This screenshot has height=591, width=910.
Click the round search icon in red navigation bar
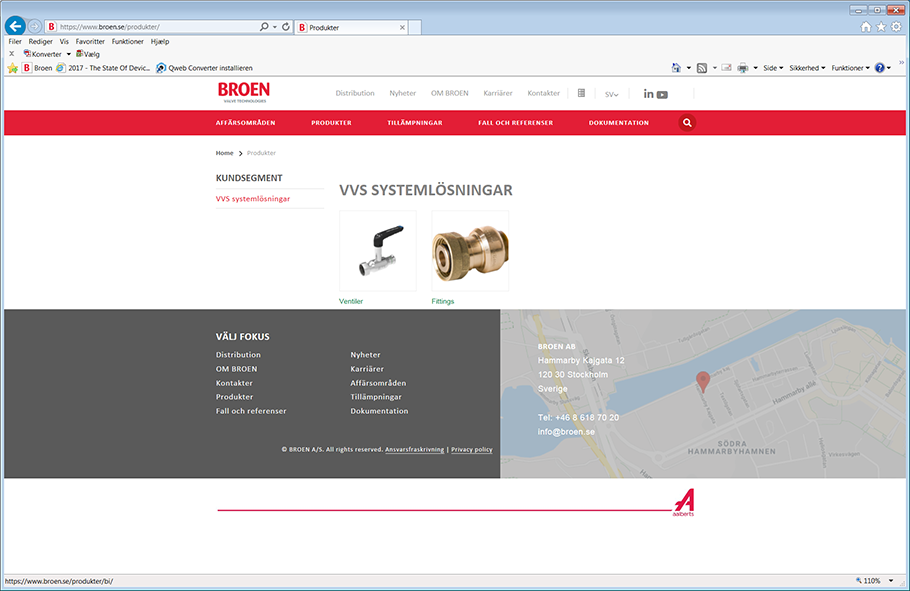687,122
